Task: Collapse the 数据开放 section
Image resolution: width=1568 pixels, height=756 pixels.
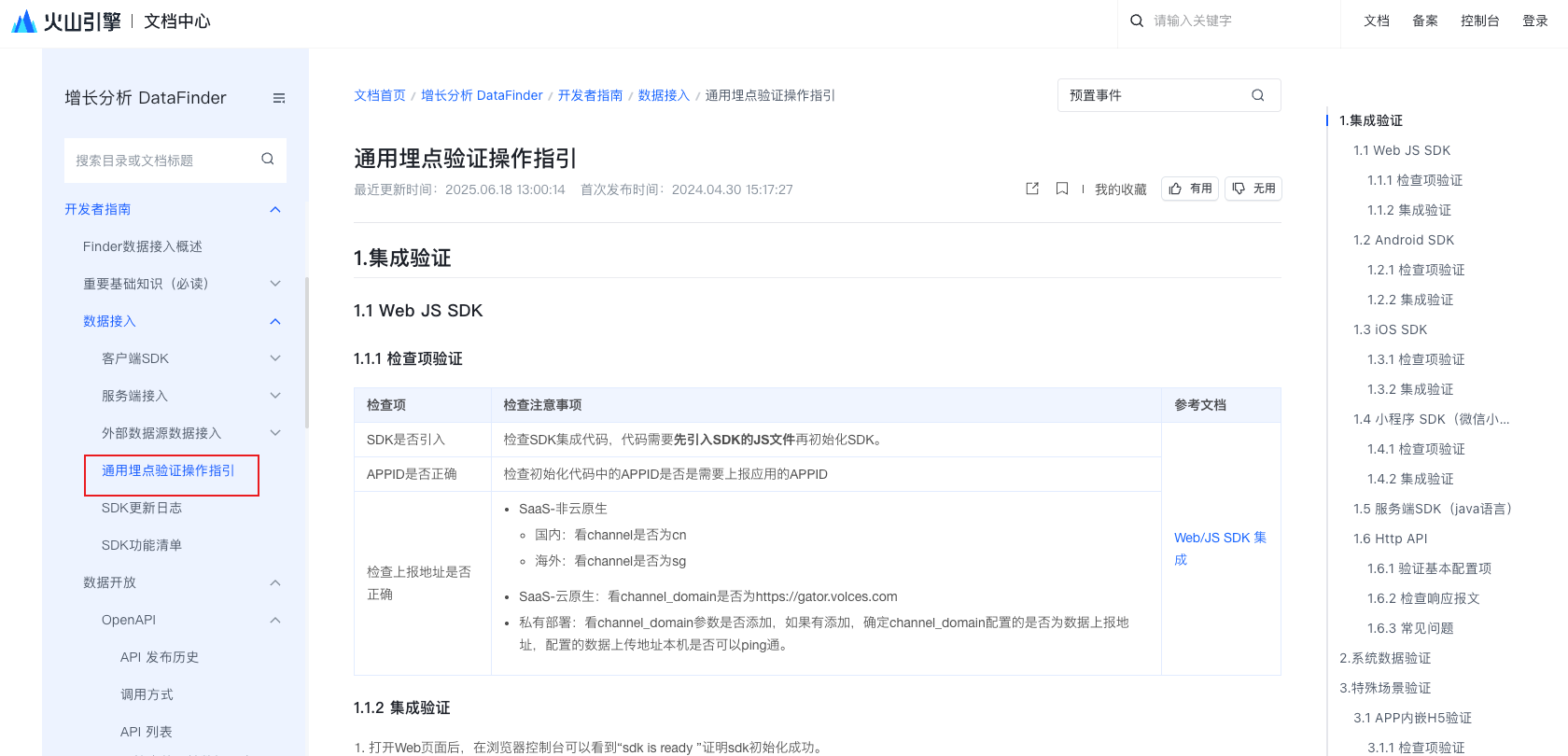Action: coord(275,582)
